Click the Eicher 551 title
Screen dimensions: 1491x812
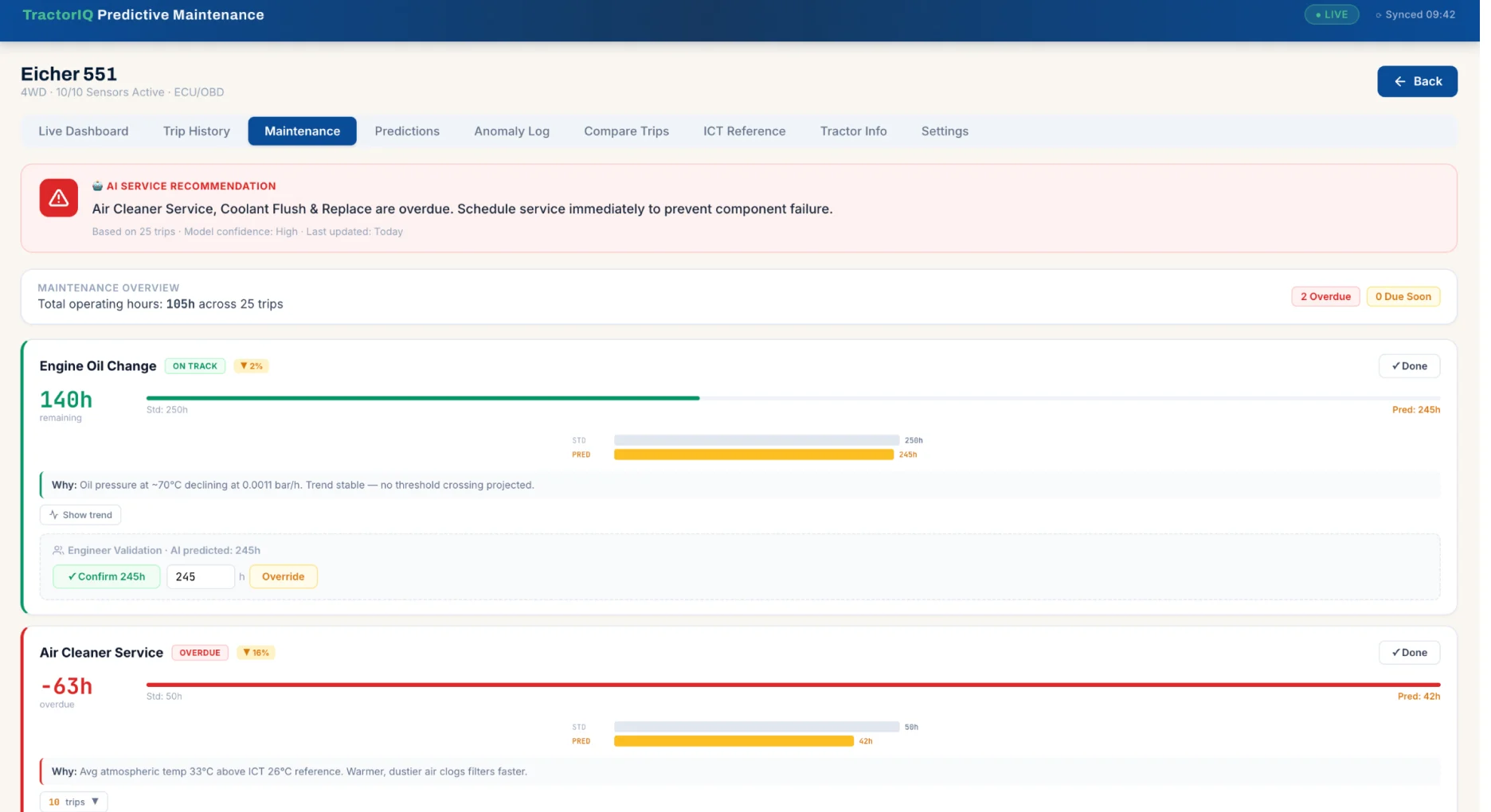point(68,74)
